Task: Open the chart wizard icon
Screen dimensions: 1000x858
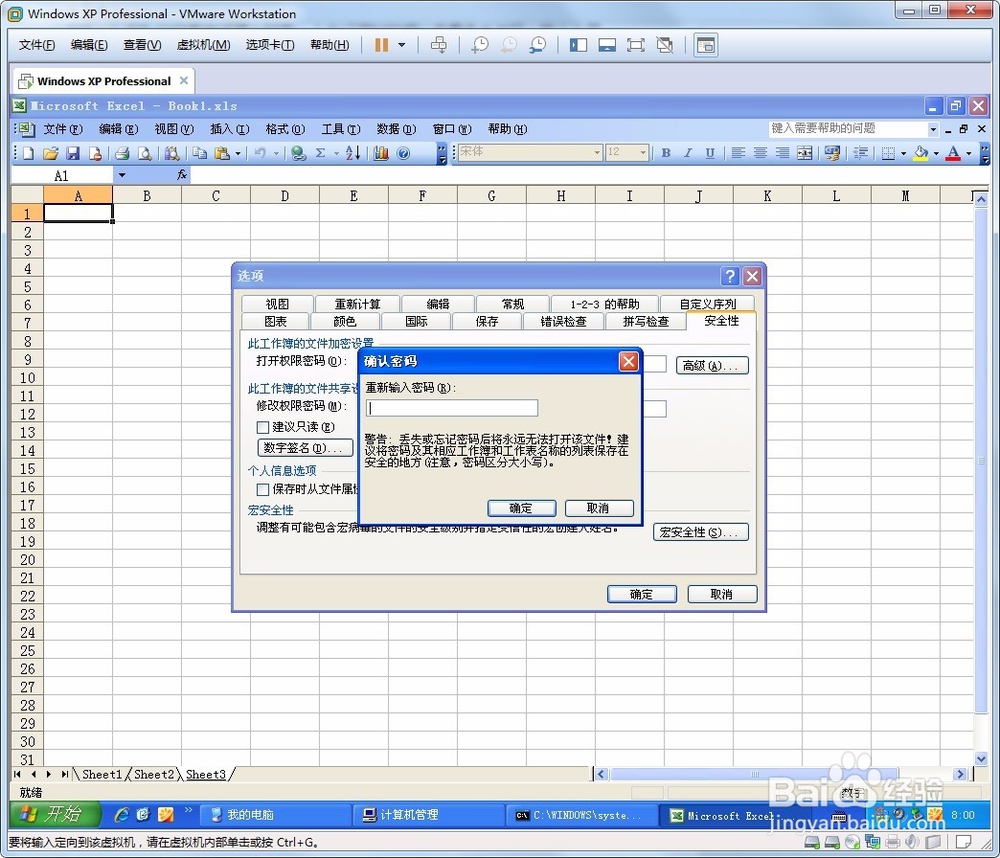Action: [381, 153]
